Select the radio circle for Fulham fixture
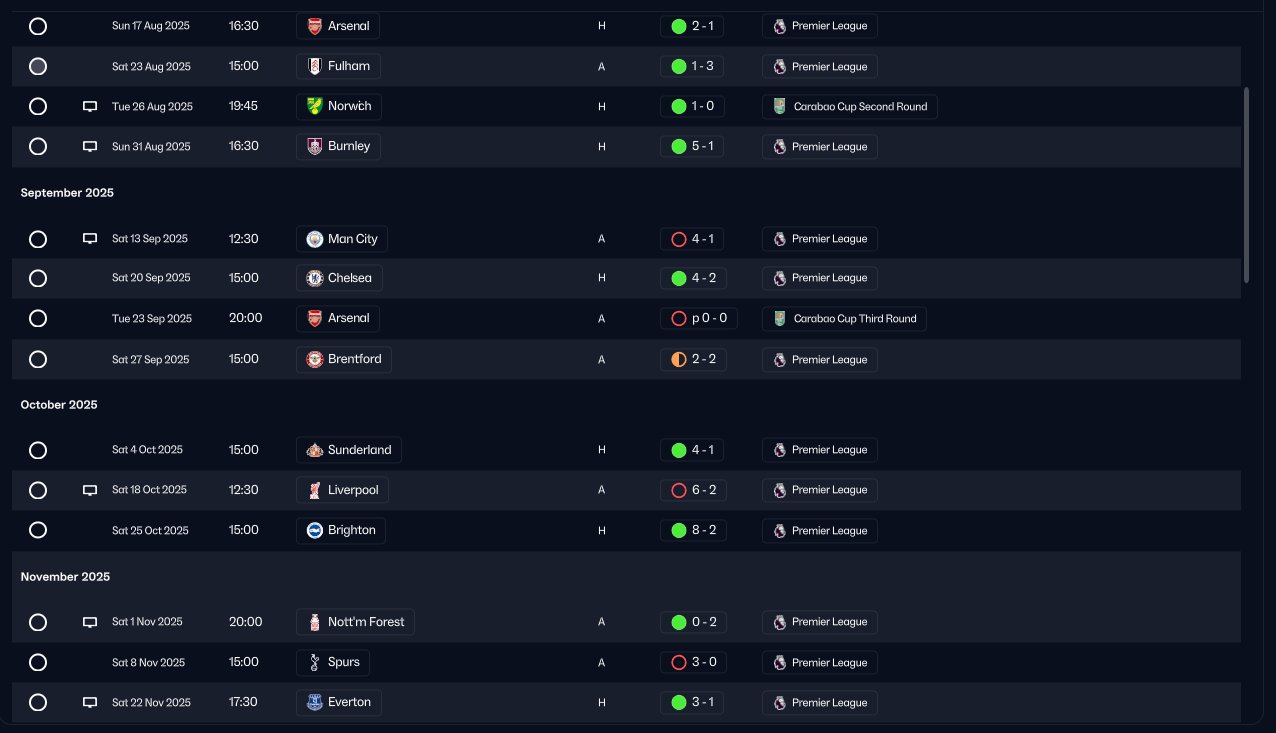 pos(38,67)
